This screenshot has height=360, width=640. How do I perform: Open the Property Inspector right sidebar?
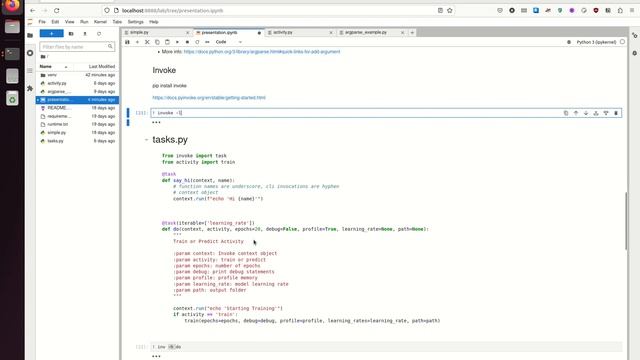[634, 36]
